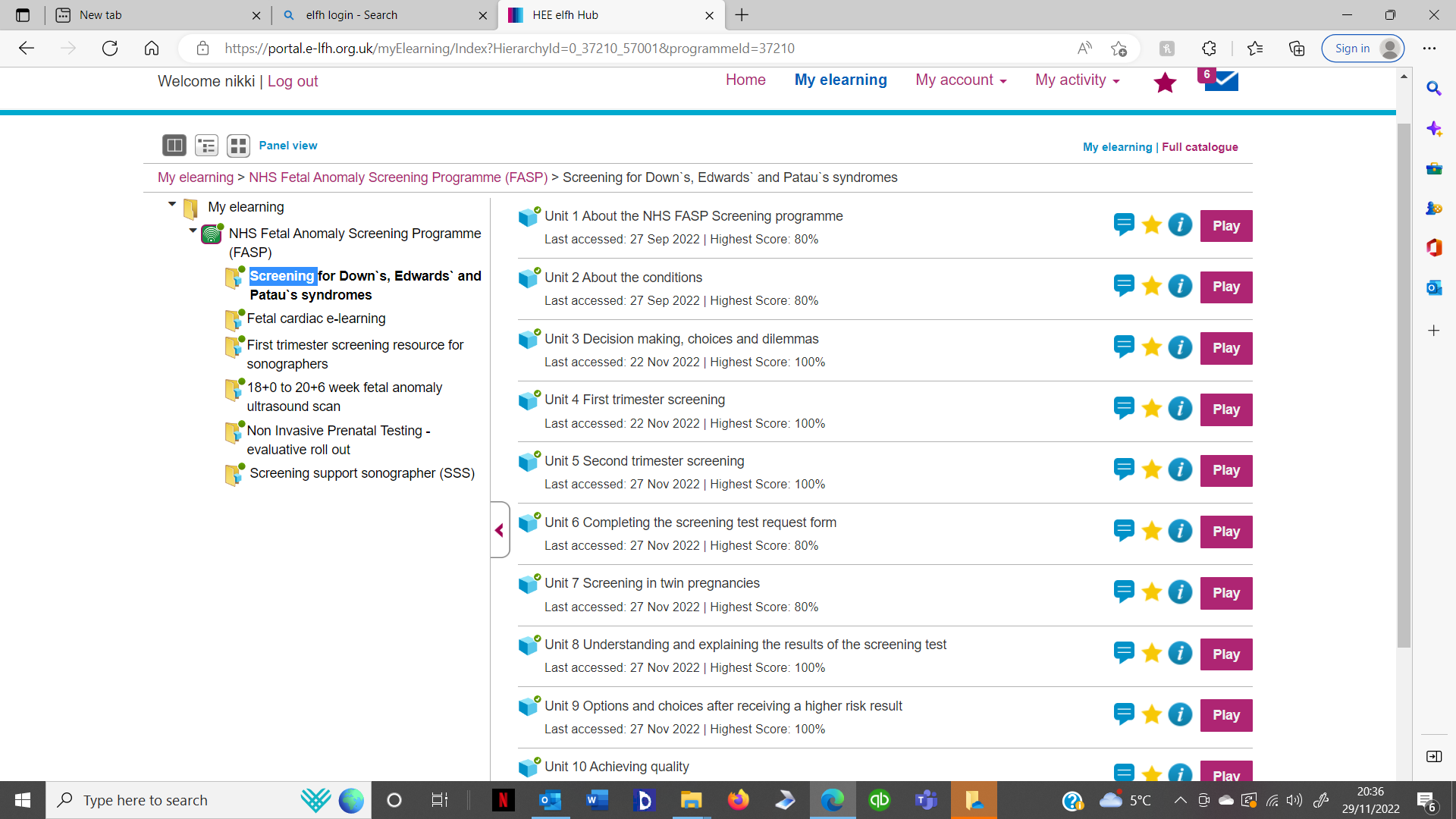
Task: Switch to split panel view icon
Action: coord(174,145)
